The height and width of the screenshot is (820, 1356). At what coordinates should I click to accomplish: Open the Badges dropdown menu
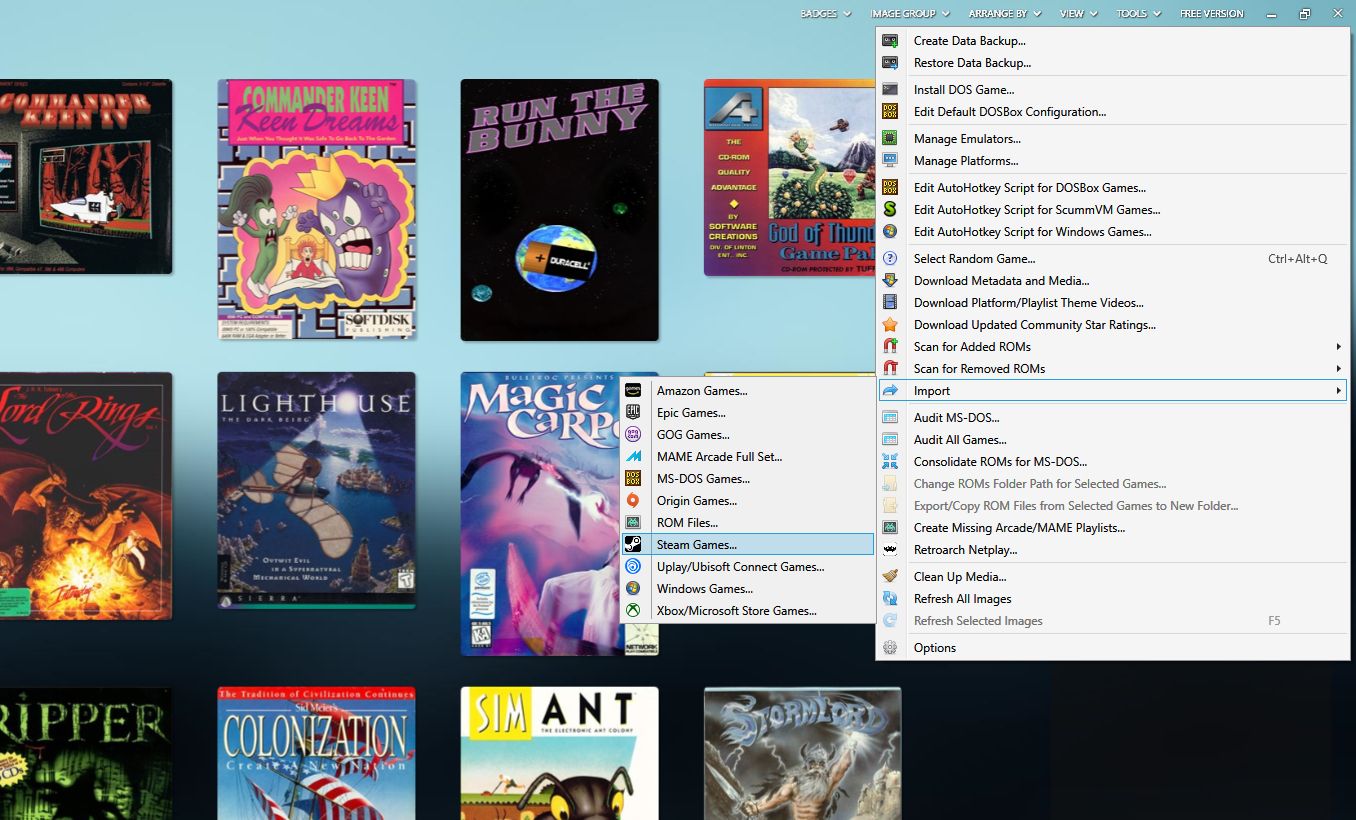[x=825, y=14]
